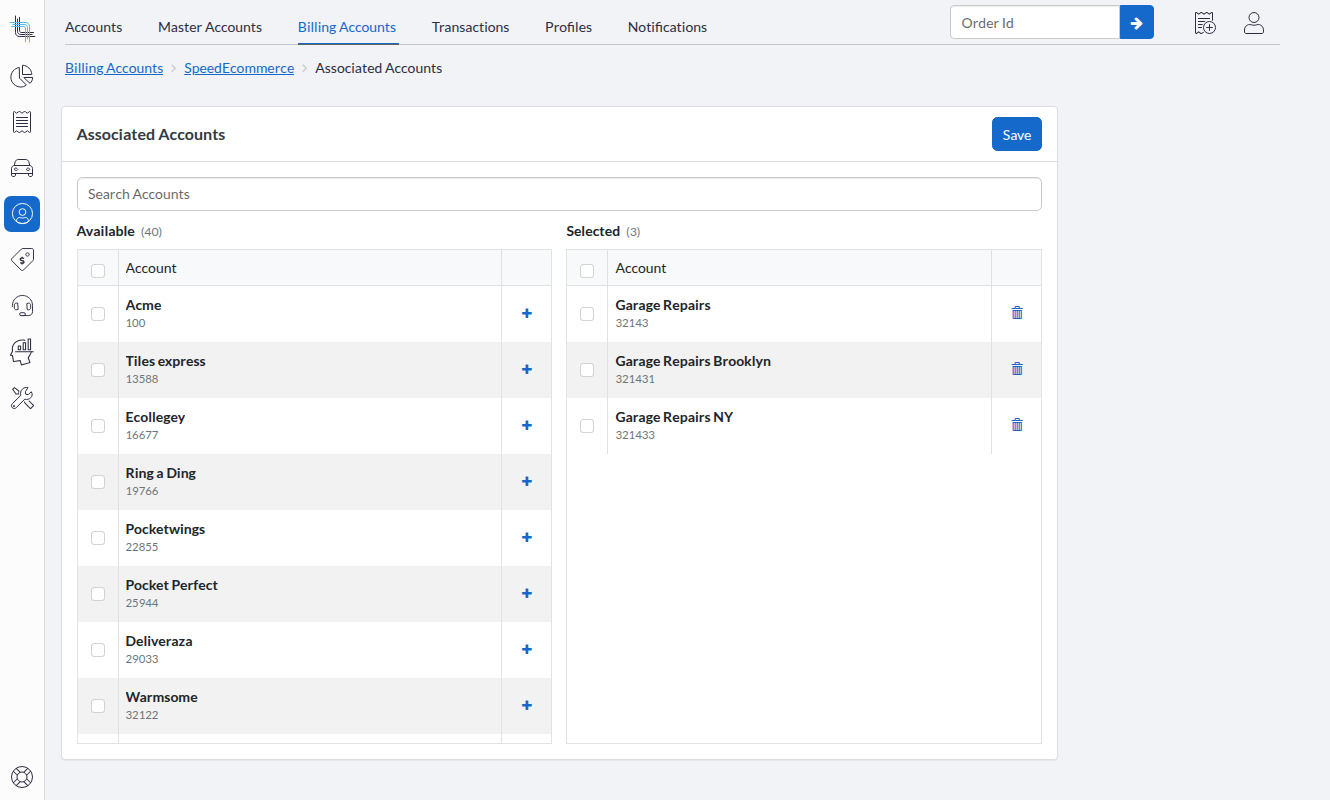
Task: Check the Garage Repairs NY checkbox
Action: point(587,426)
